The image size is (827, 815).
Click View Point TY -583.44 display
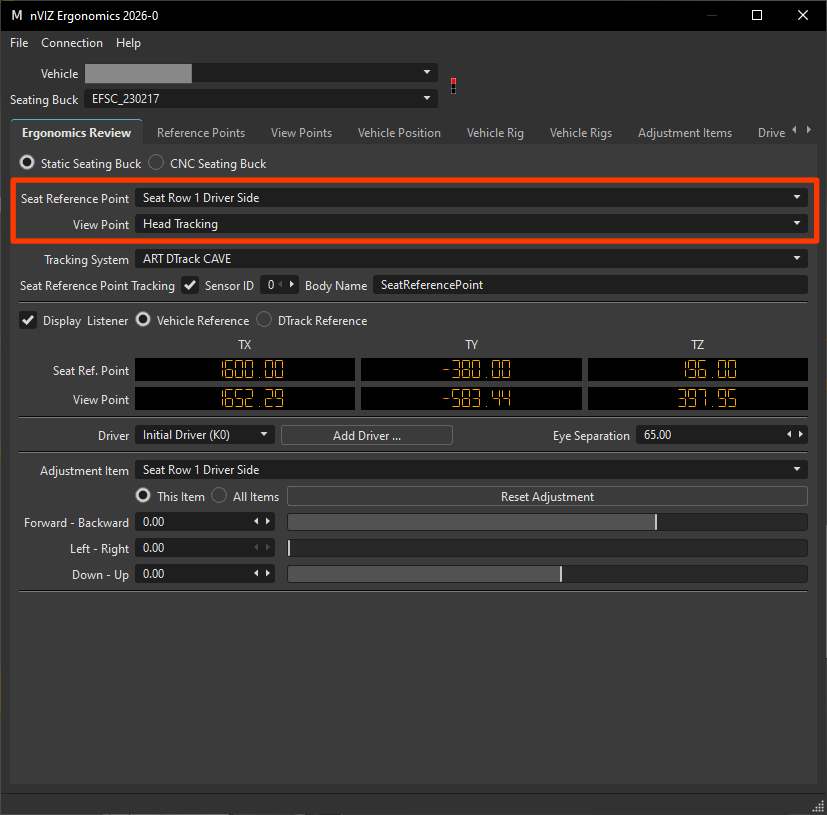click(471, 398)
